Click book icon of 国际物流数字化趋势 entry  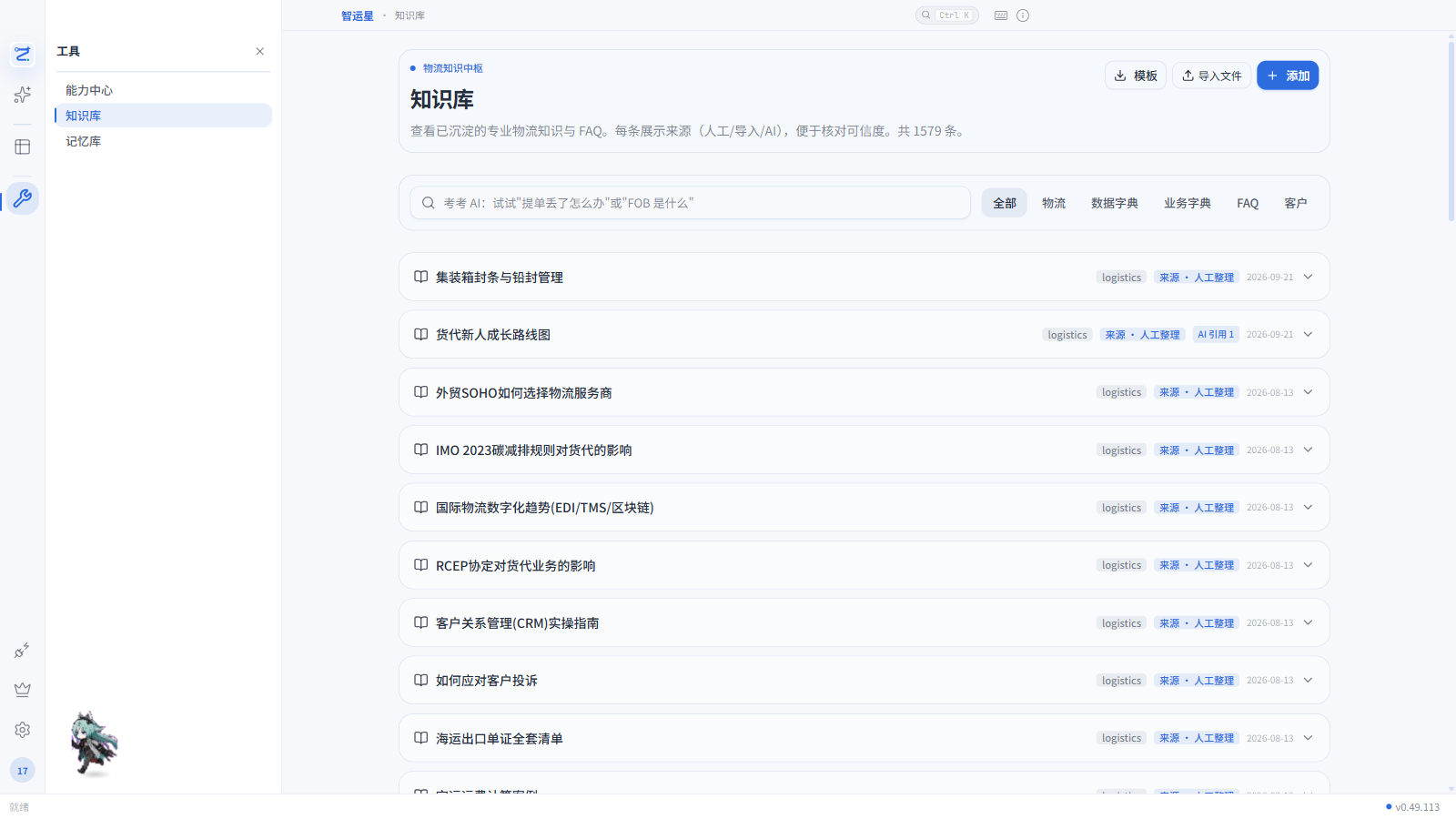tap(421, 507)
